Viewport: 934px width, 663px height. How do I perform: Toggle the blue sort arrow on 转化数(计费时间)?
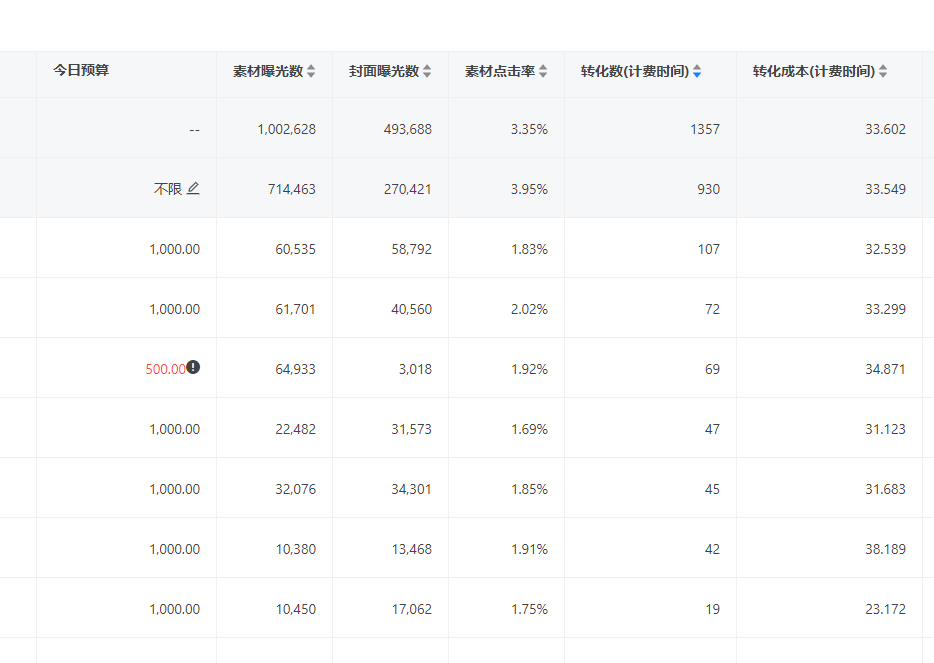[697, 72]
